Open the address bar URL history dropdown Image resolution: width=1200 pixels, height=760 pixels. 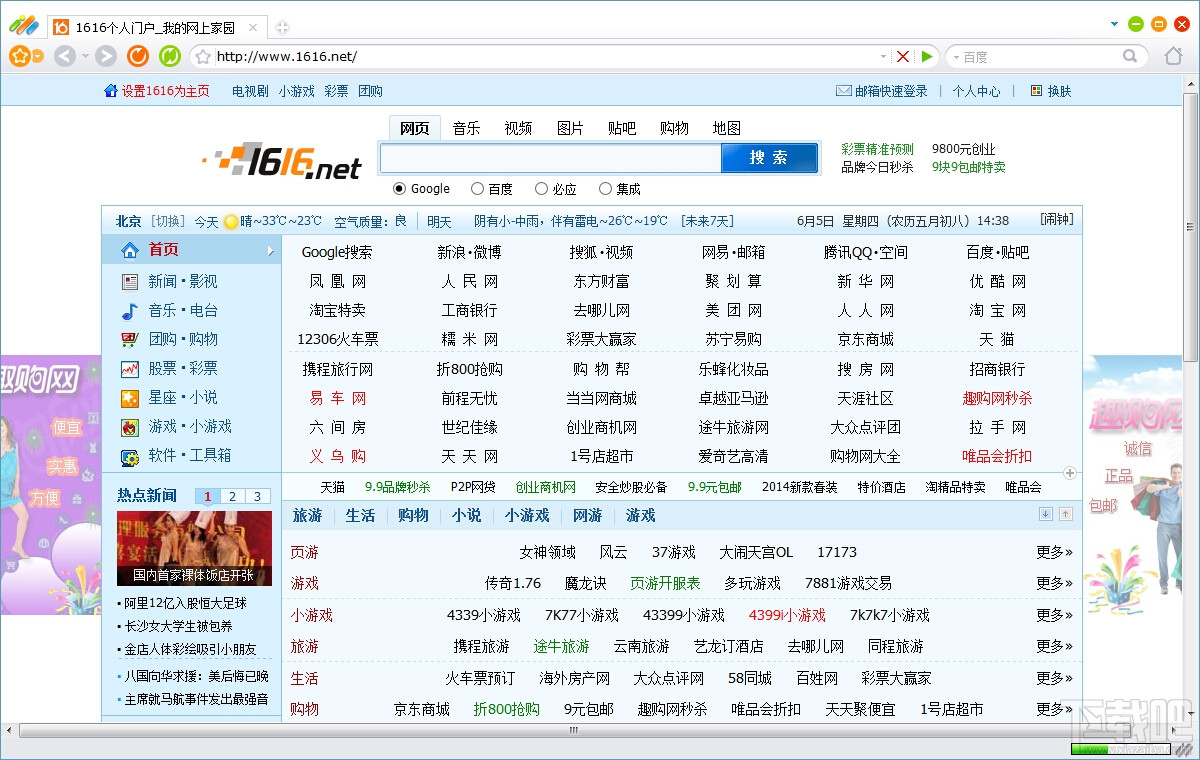tap(883, 57)
